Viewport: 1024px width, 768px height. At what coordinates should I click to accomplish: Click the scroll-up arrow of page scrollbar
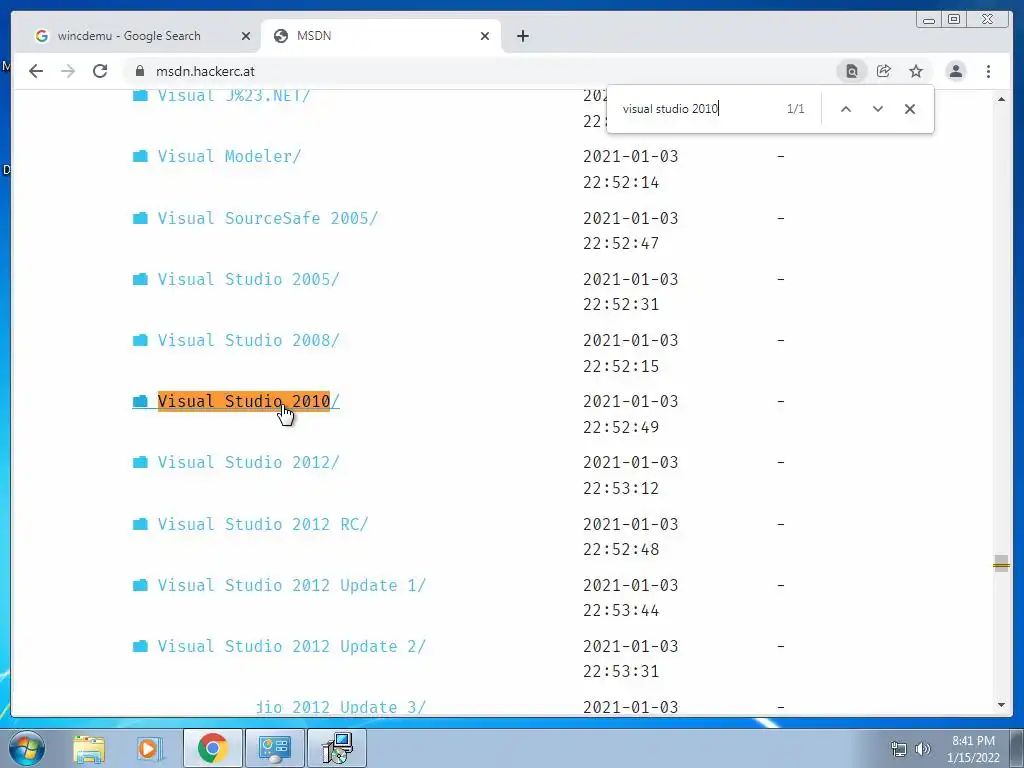(x=1001, y=99)
